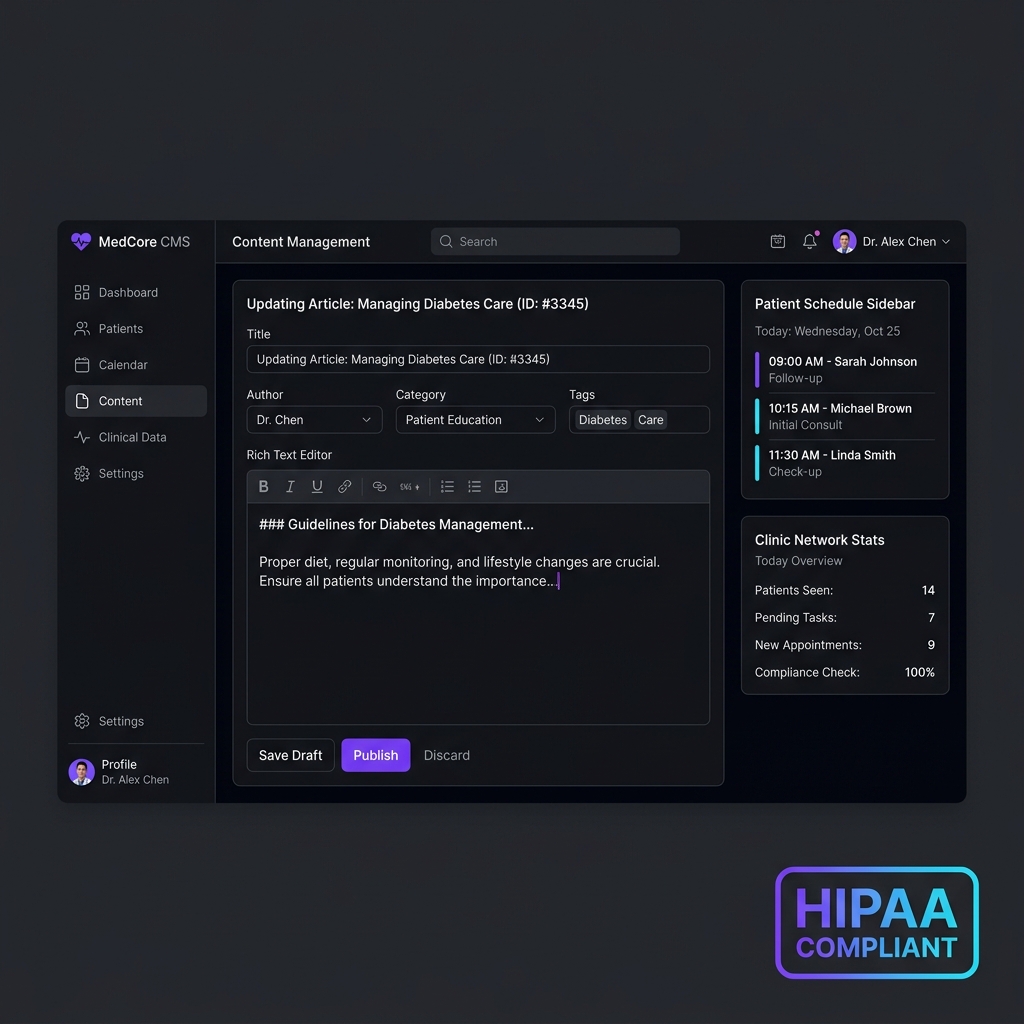
Task: Click the Discard link
Action: (447, 756)
